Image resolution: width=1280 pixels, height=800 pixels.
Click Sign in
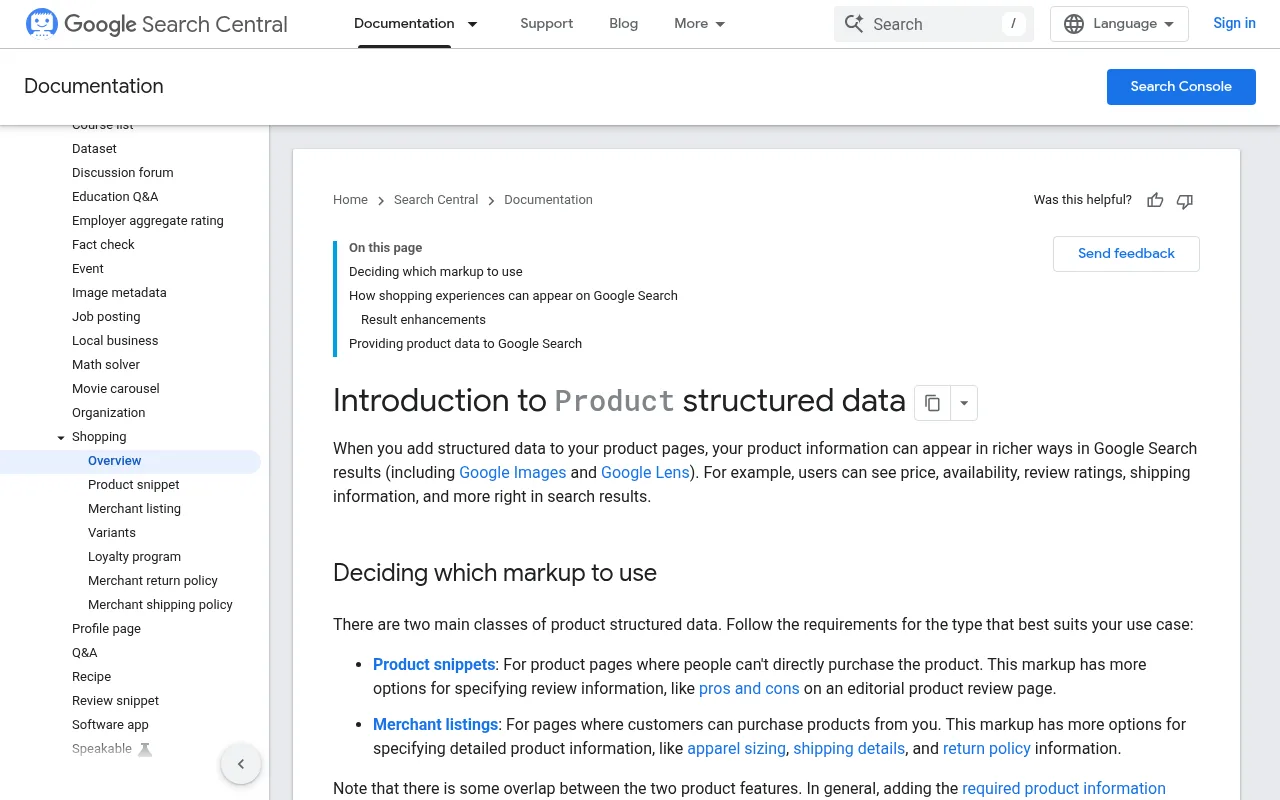click(1234, 24)
